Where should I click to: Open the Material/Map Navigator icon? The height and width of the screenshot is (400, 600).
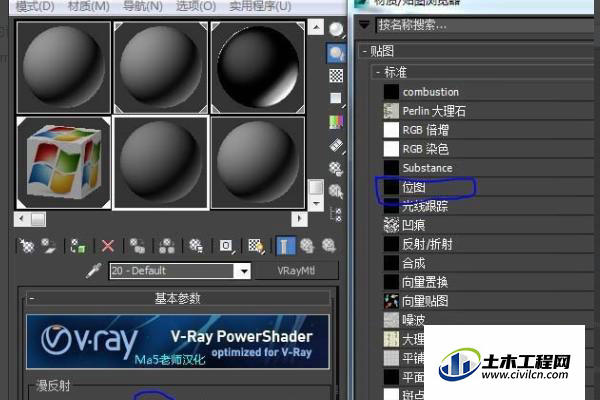tap(336, 215)
